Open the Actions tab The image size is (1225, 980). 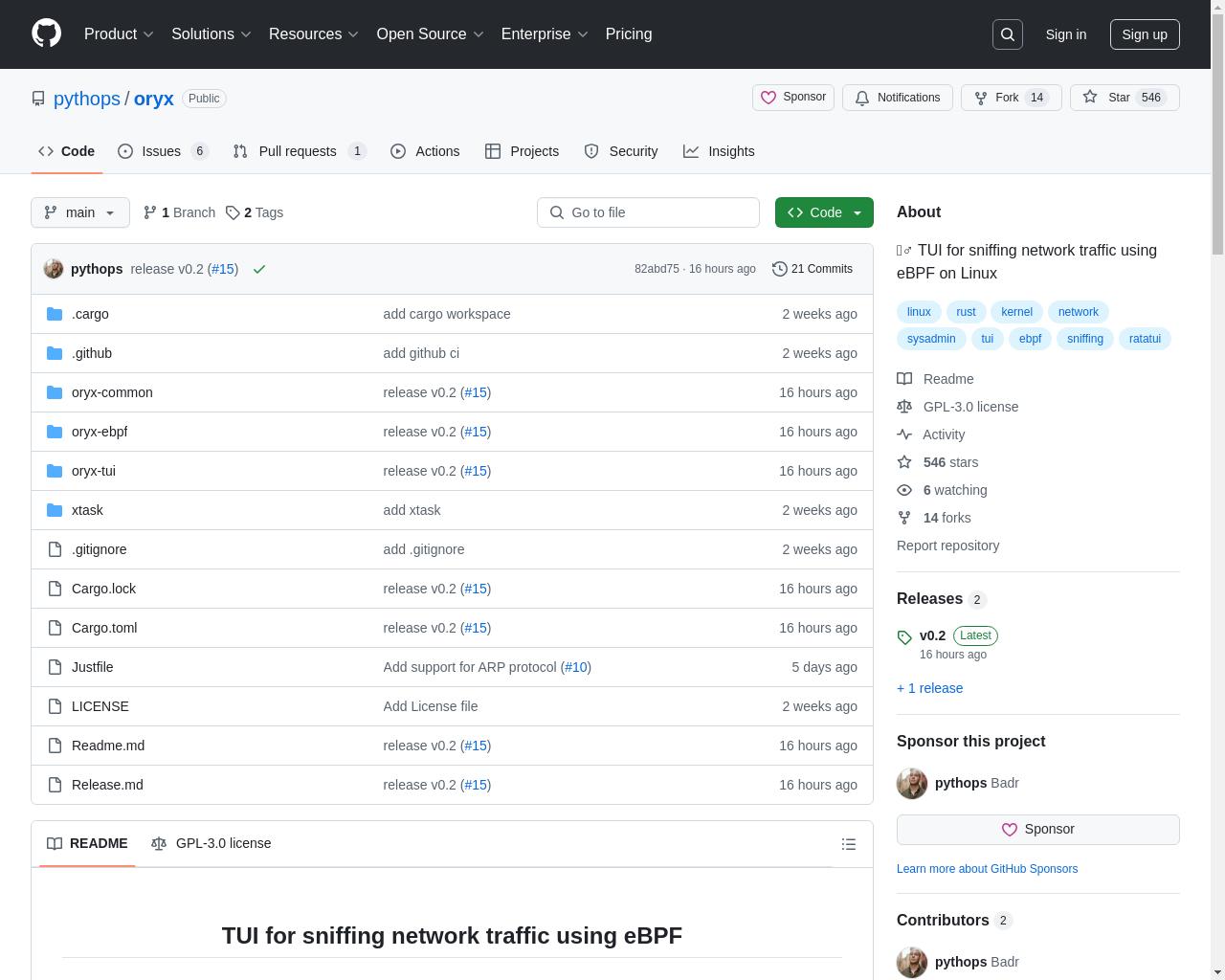coord(425,151)
